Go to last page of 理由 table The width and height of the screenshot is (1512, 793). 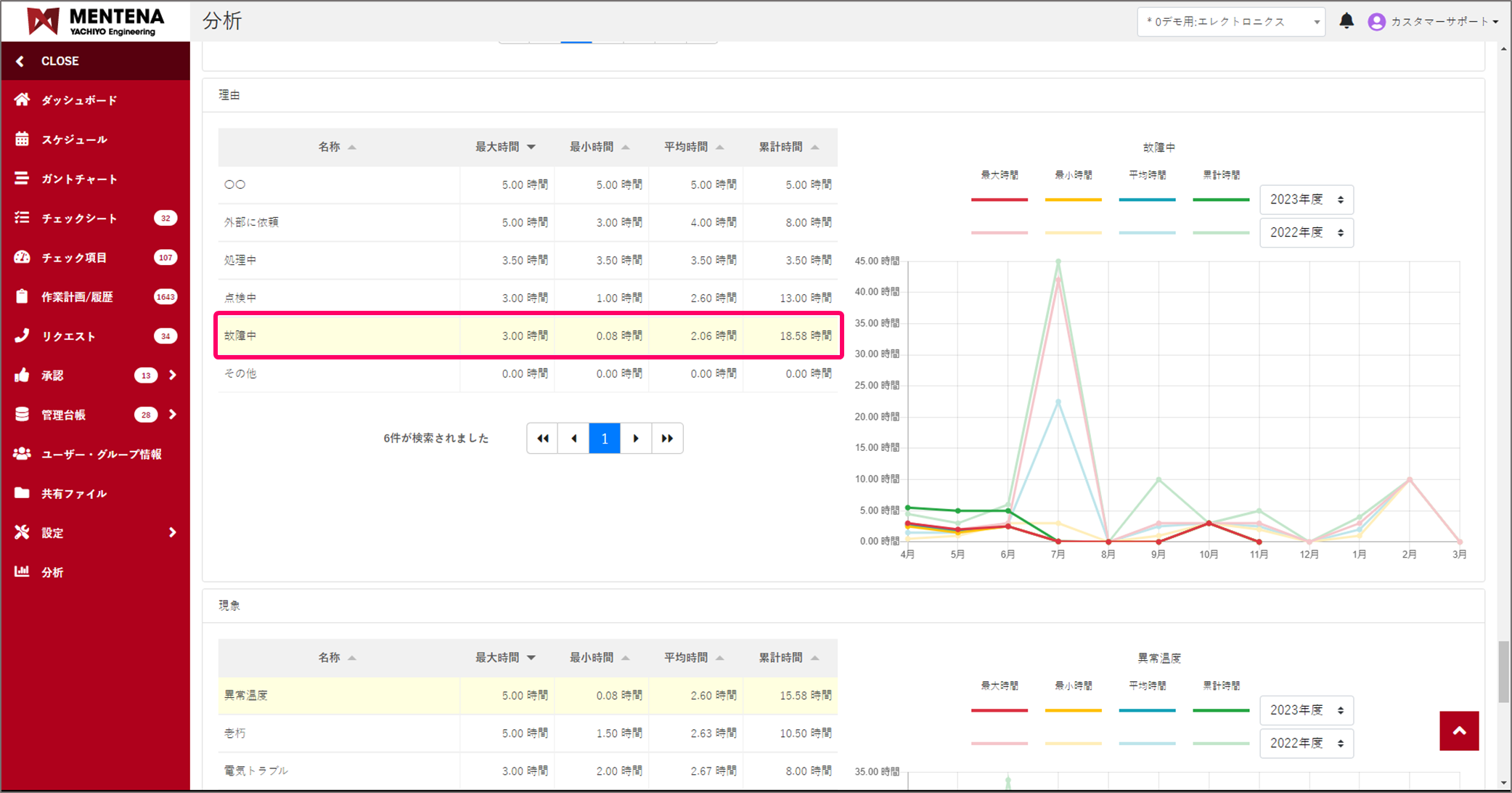pyautogui.click(x=667, y=438)
